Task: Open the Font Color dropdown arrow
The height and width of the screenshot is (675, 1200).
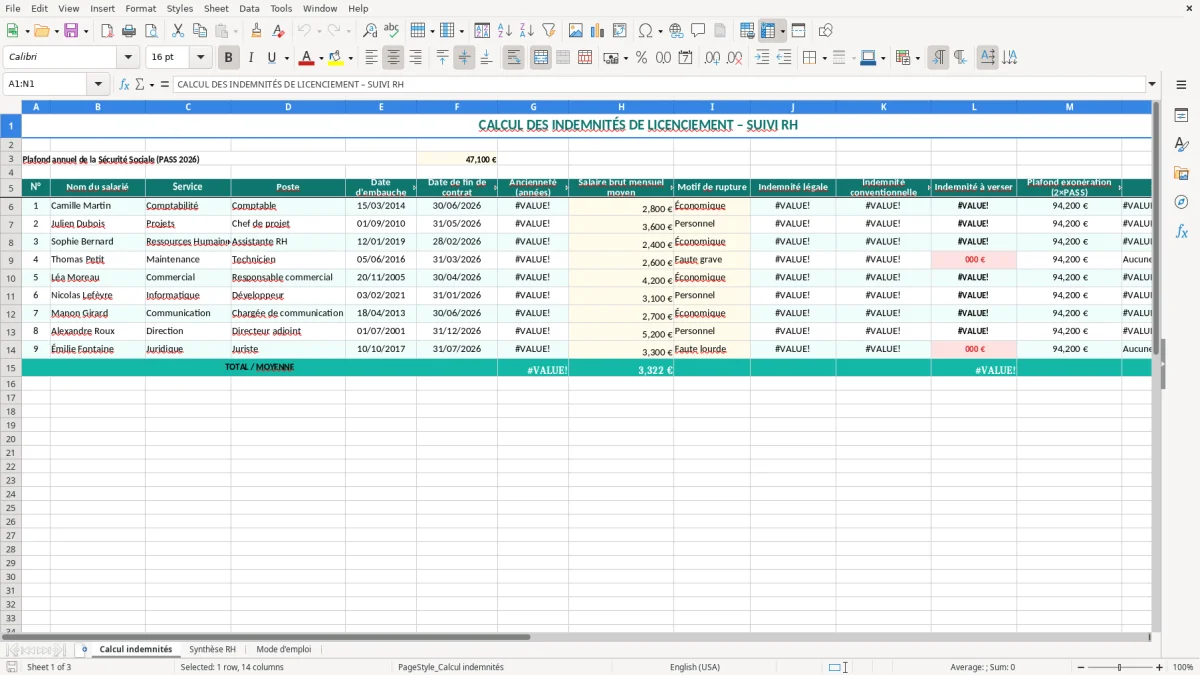Action: (x=321, y=58)
